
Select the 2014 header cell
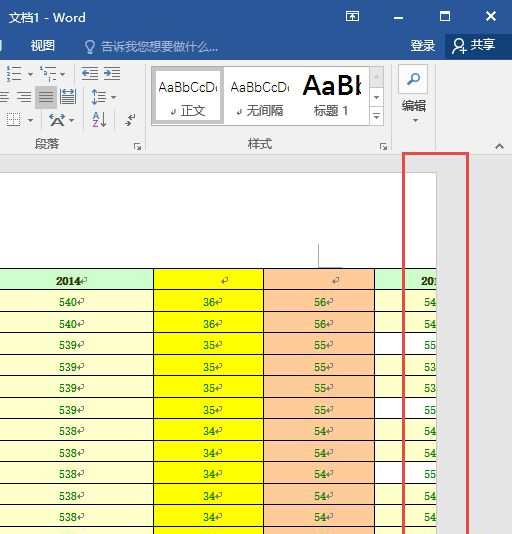tap(77, 280)
